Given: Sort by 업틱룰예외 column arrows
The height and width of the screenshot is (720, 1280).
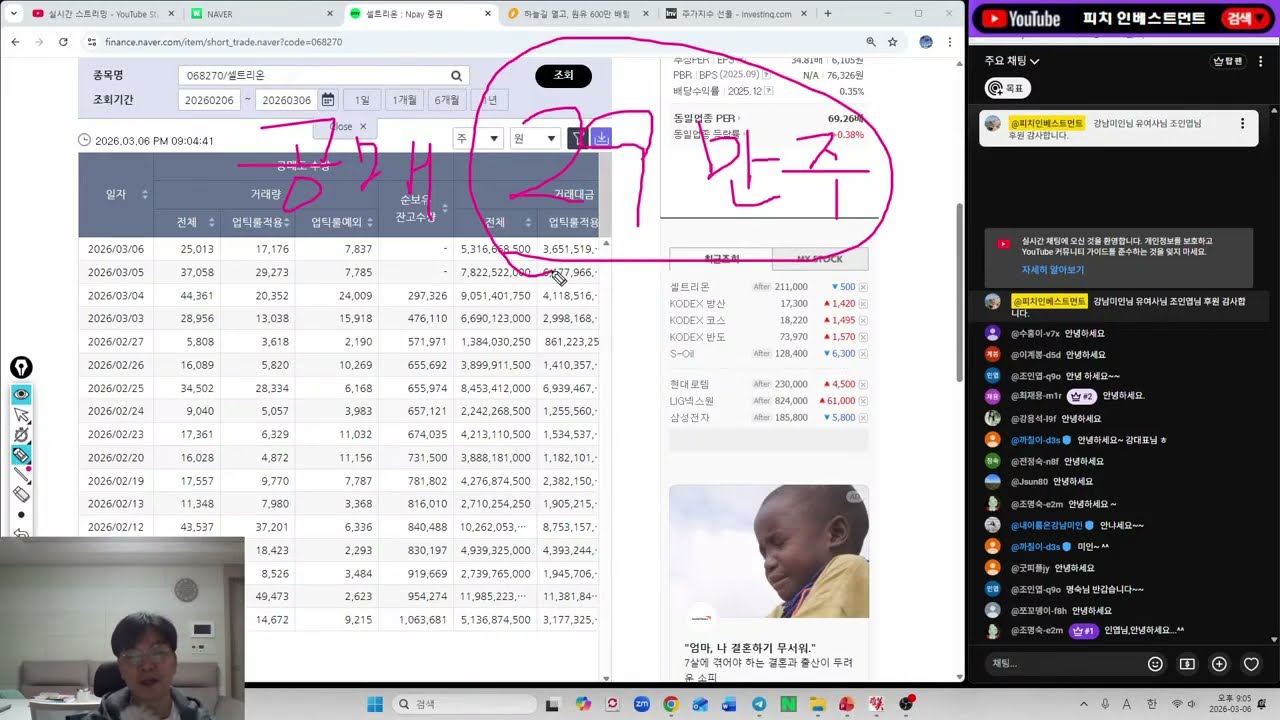Looking at the screenshot, I should (x=369, y=222).
